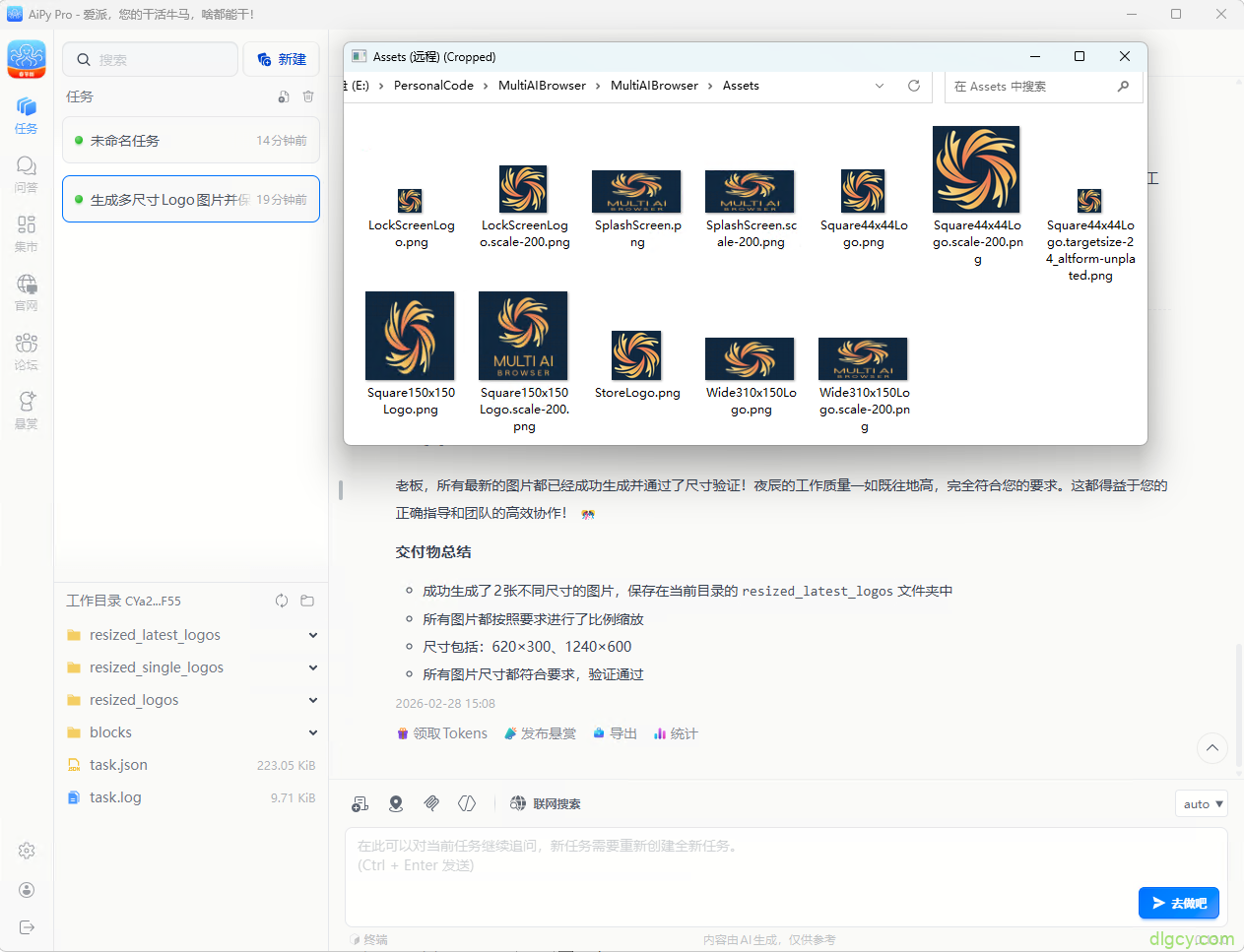Collapse the resized_latest_logos folder
This screenshot has width=1244, height=952.
tap(312, 635)
